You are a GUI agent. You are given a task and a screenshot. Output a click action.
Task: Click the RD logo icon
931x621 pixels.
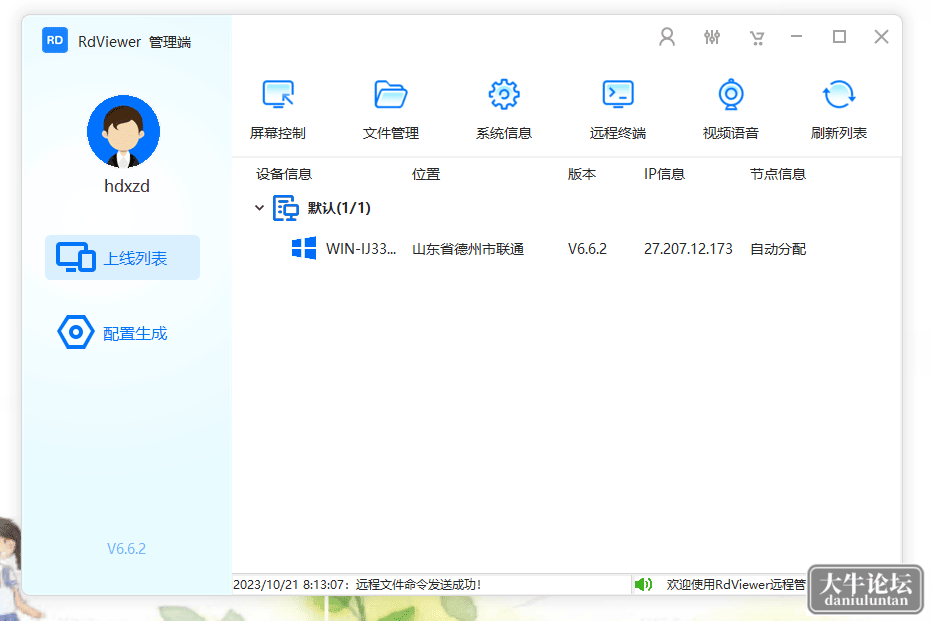point(55,40)
